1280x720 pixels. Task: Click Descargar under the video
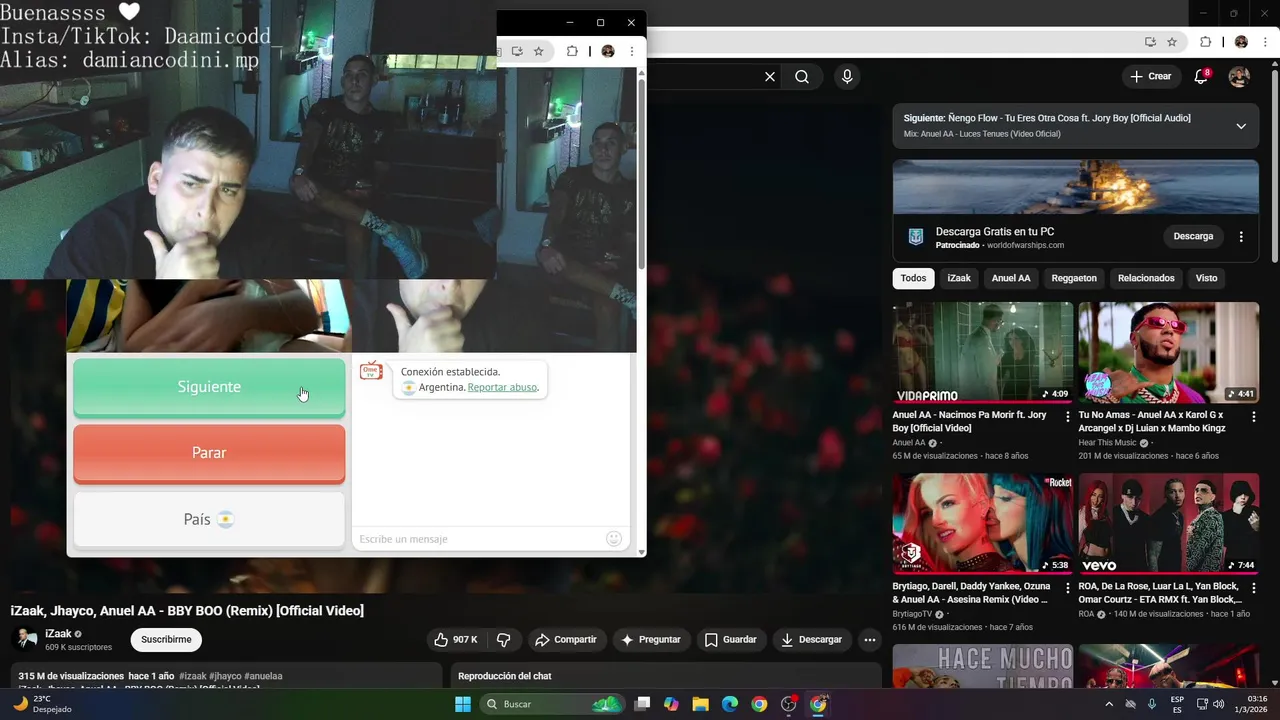[x=811, y=640]
